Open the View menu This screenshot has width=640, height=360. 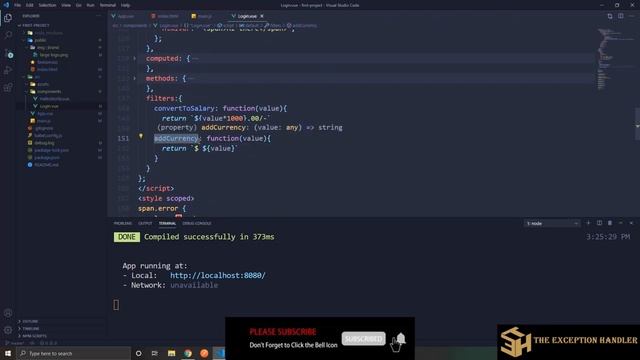[66, 5]
